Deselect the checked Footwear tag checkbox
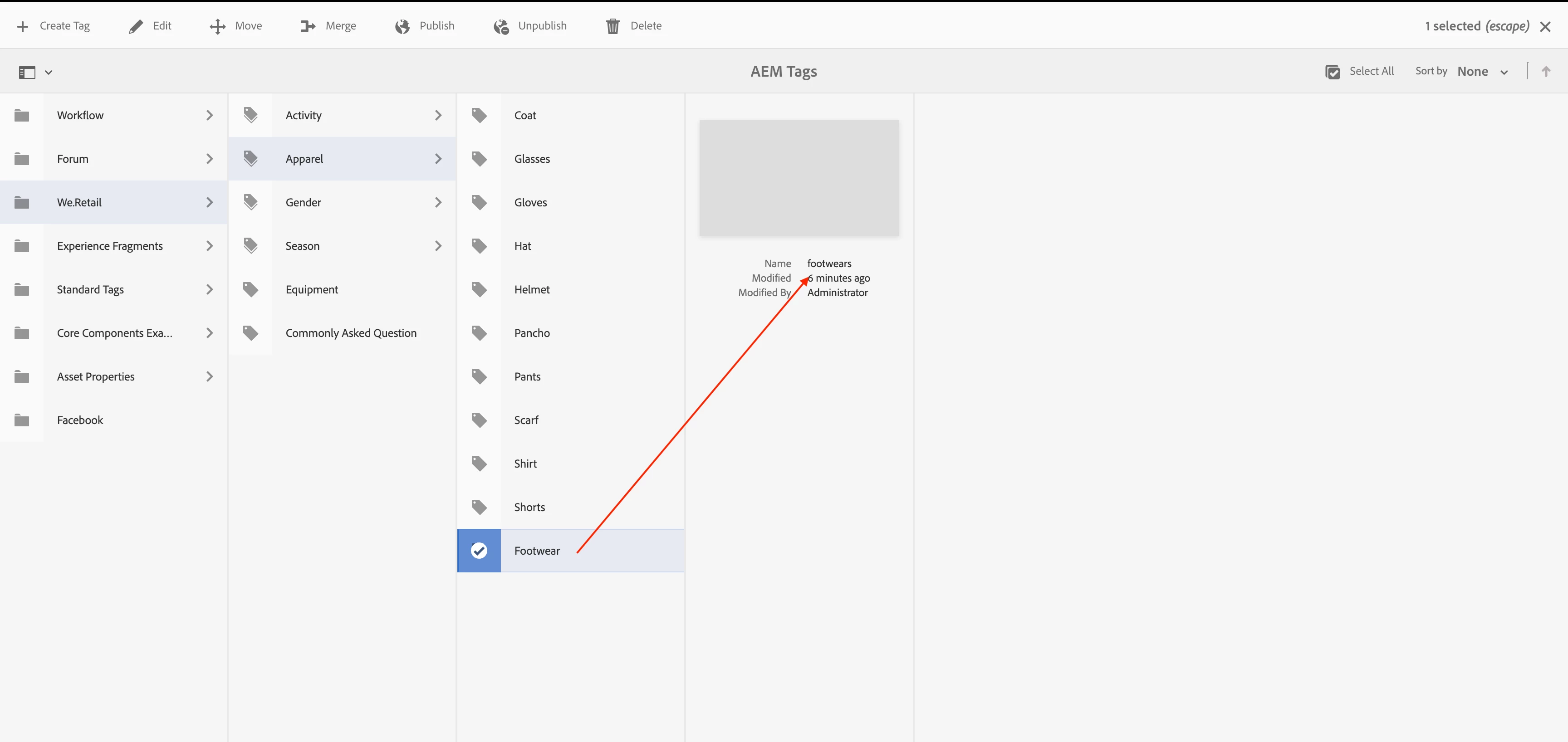This screenshot has width=1568, height=742. pyautogui.click(x=479, y=550)
